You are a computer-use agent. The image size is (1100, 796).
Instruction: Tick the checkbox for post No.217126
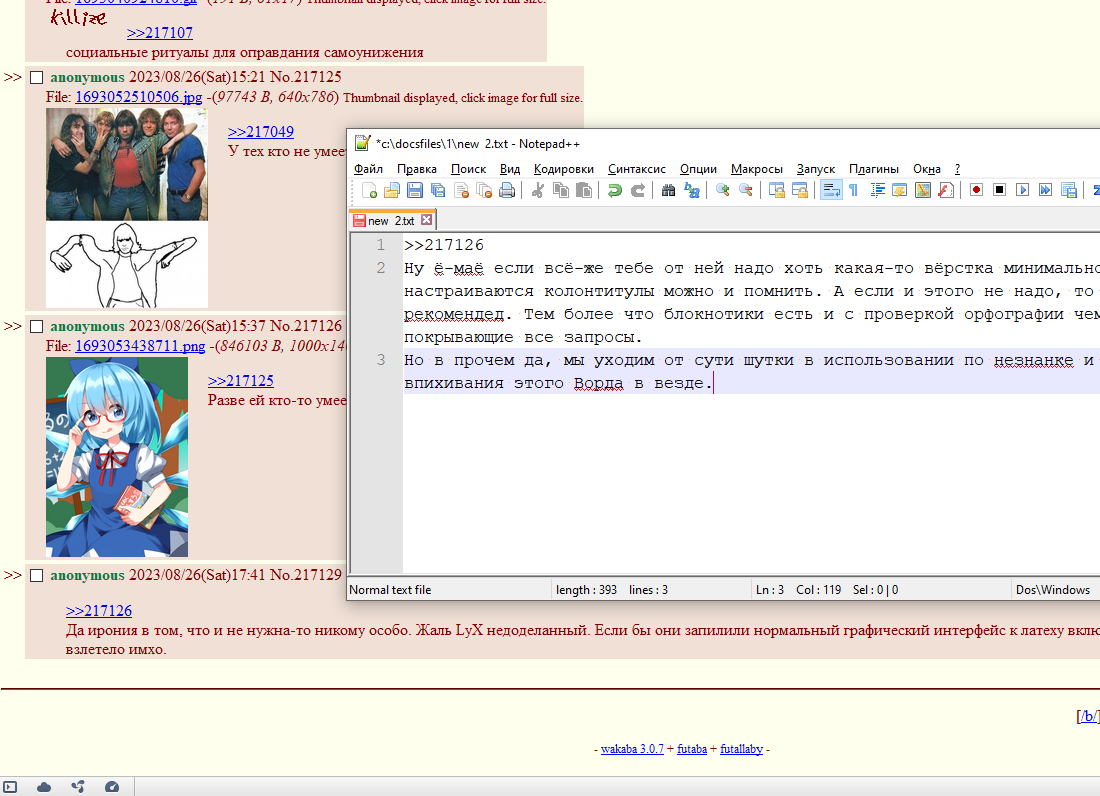click(x=37, y=326)
